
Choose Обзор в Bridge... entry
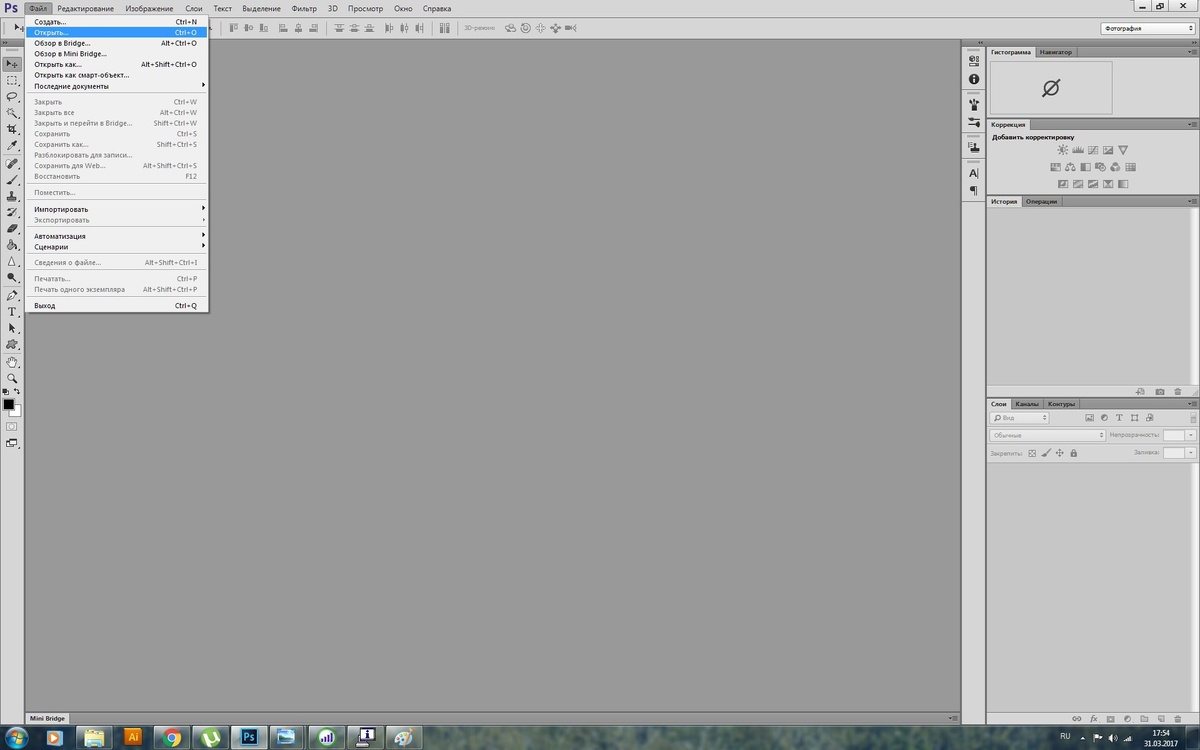(117, 43)
